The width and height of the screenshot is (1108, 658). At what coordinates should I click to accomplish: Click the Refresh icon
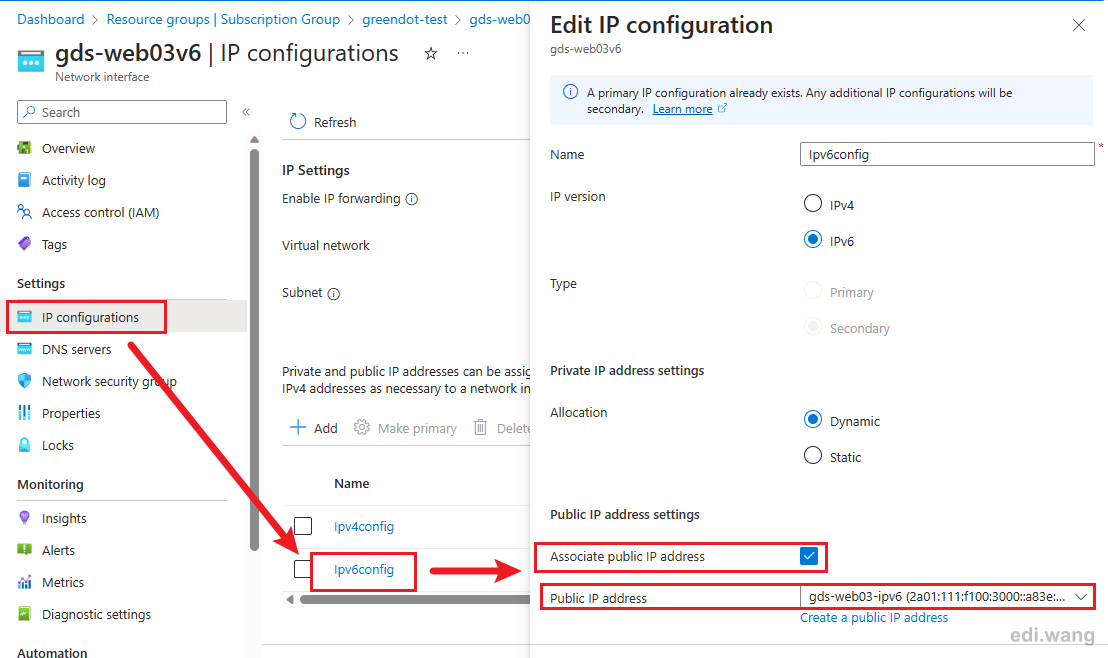[x=297, y=122]
